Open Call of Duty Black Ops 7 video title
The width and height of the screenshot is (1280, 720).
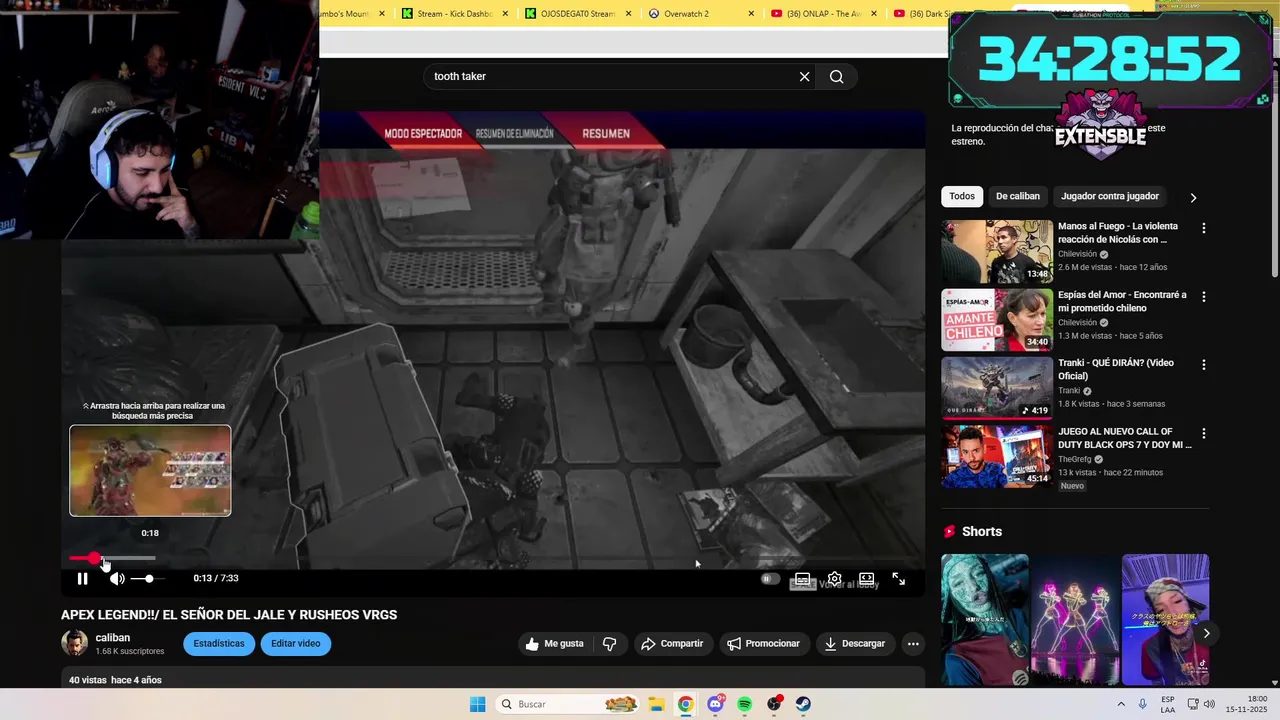[1125, 438]
